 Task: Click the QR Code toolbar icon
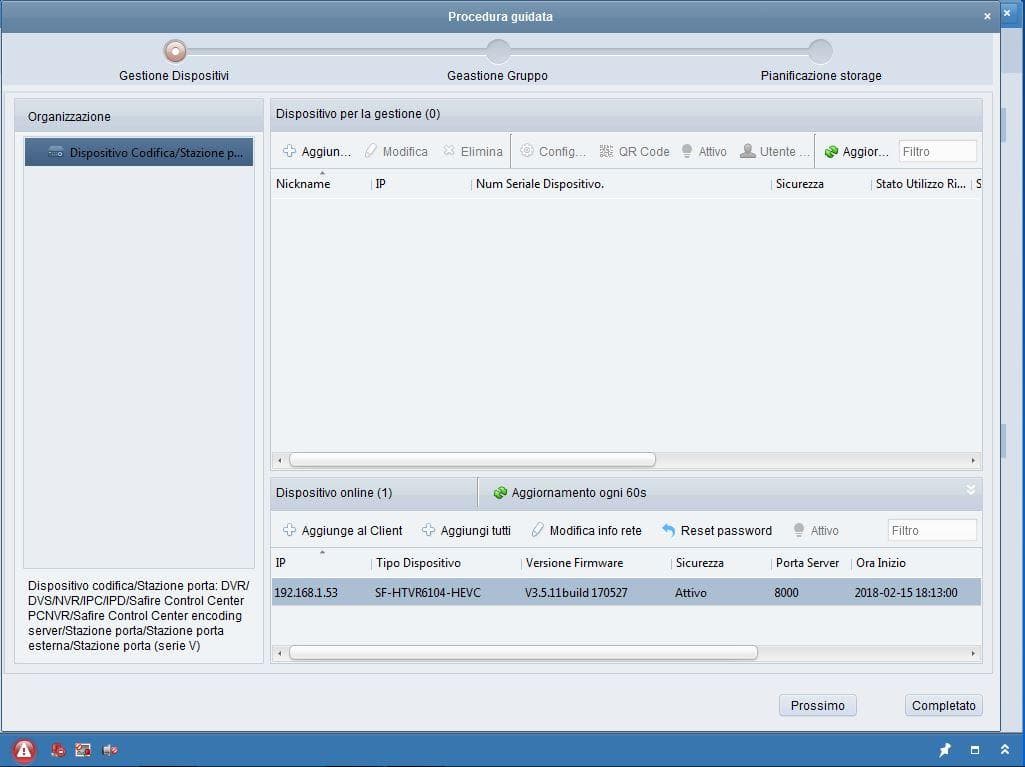(x=606, y=152)
